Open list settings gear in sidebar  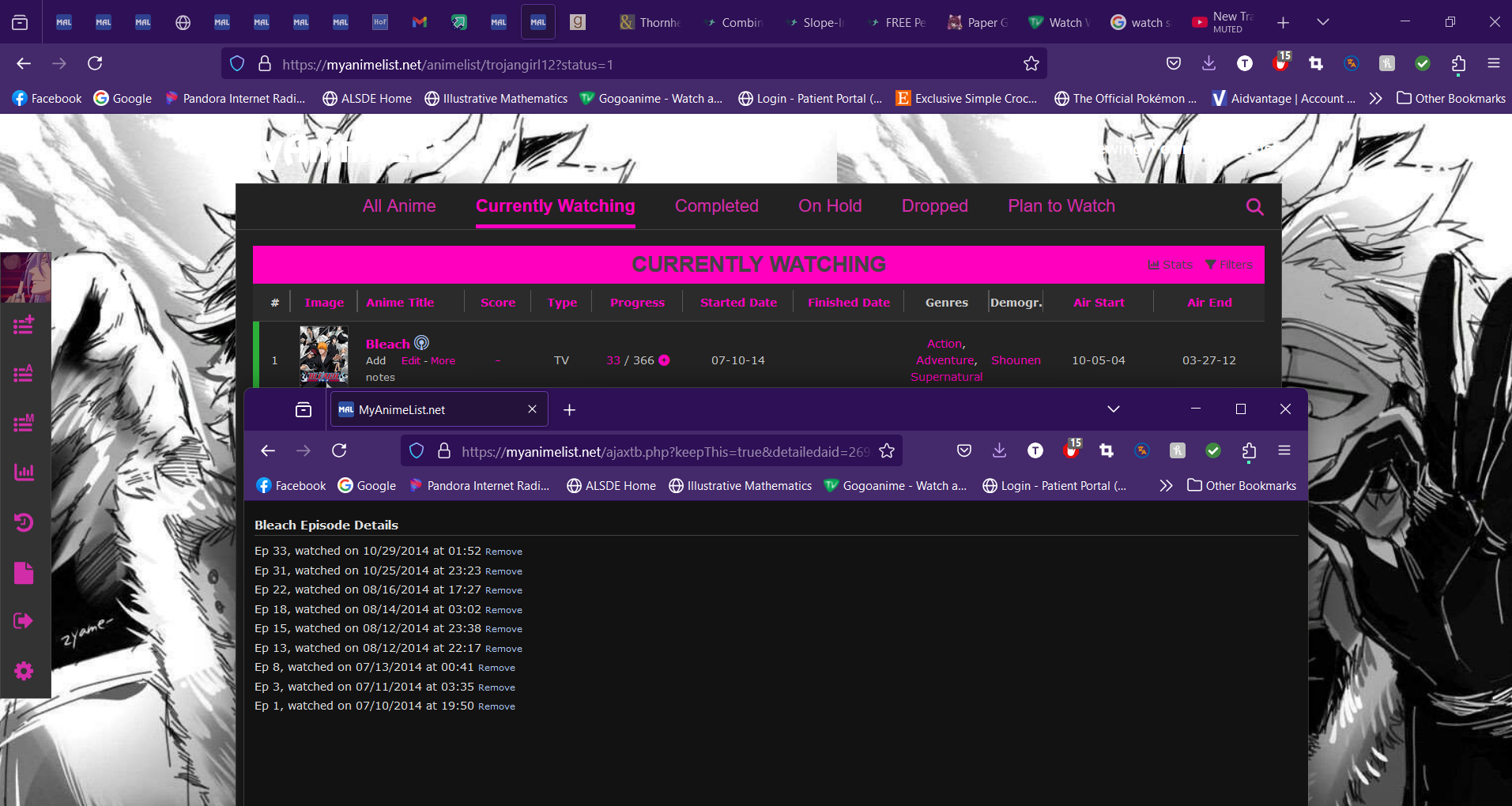tap(24, 671)
